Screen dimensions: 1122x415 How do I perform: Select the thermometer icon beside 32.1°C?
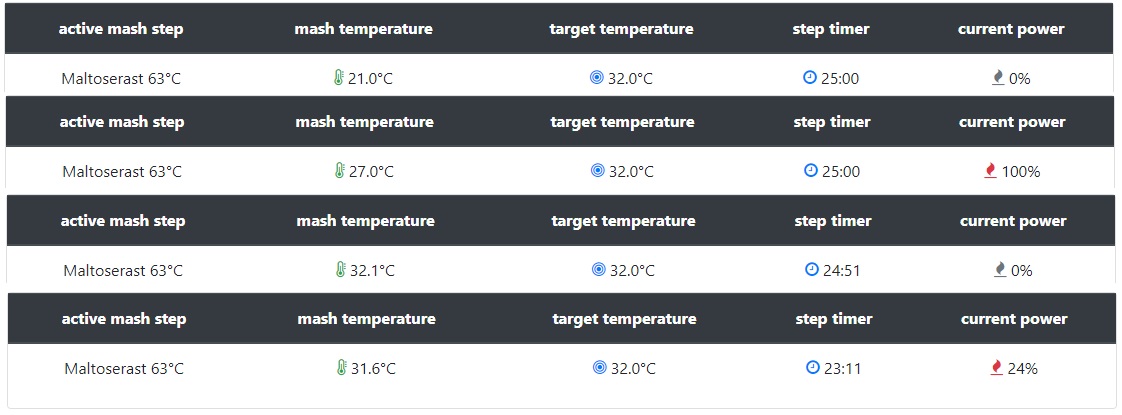(341, 270)
